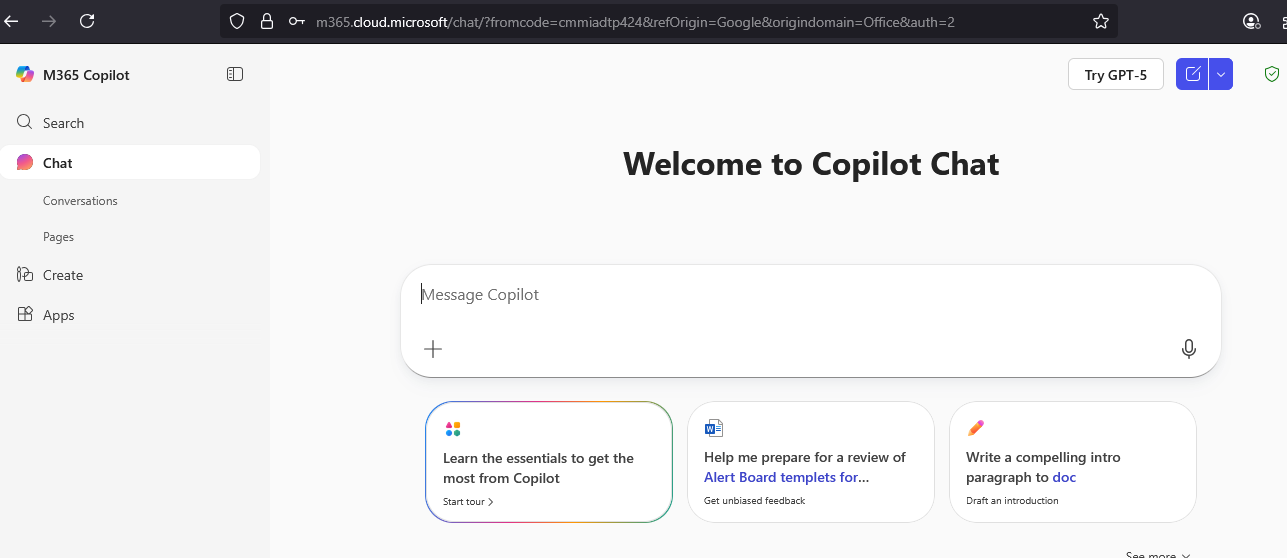Click the Start tour link
Viewport: 1287px width, 558px height.
point(468,502)
